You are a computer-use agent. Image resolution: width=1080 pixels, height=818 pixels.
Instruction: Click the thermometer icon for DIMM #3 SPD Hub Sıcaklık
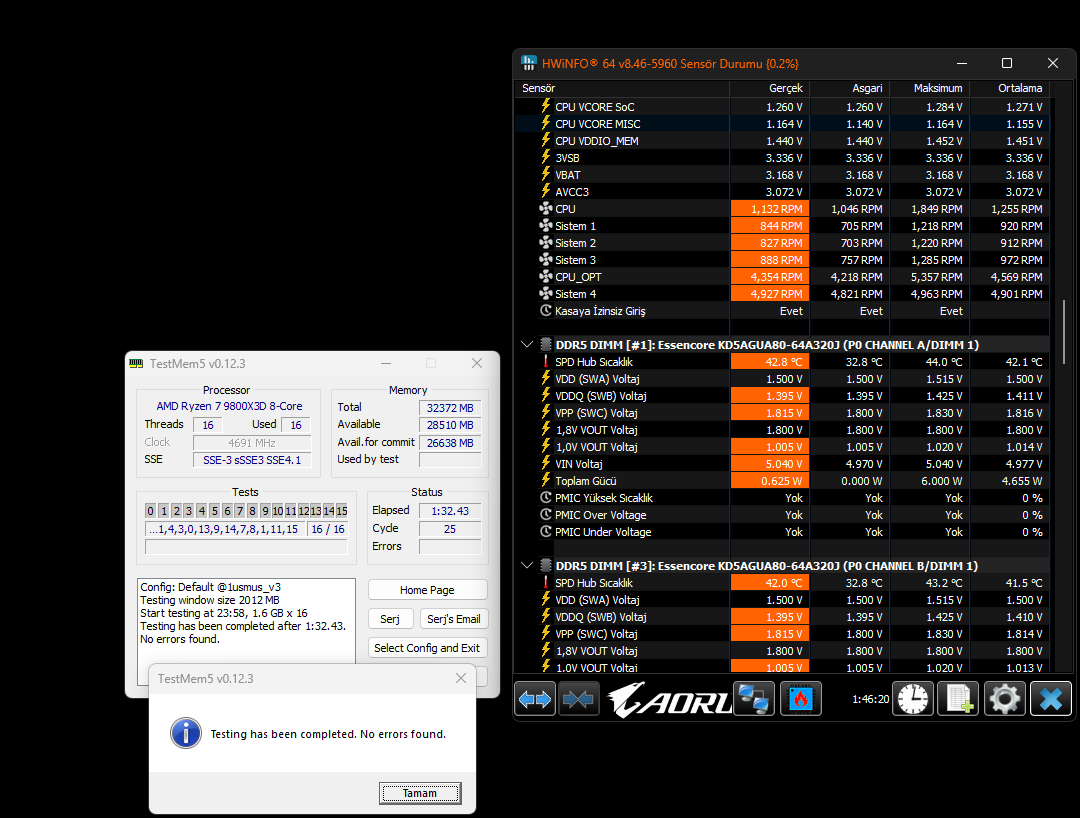coord(546,583)
